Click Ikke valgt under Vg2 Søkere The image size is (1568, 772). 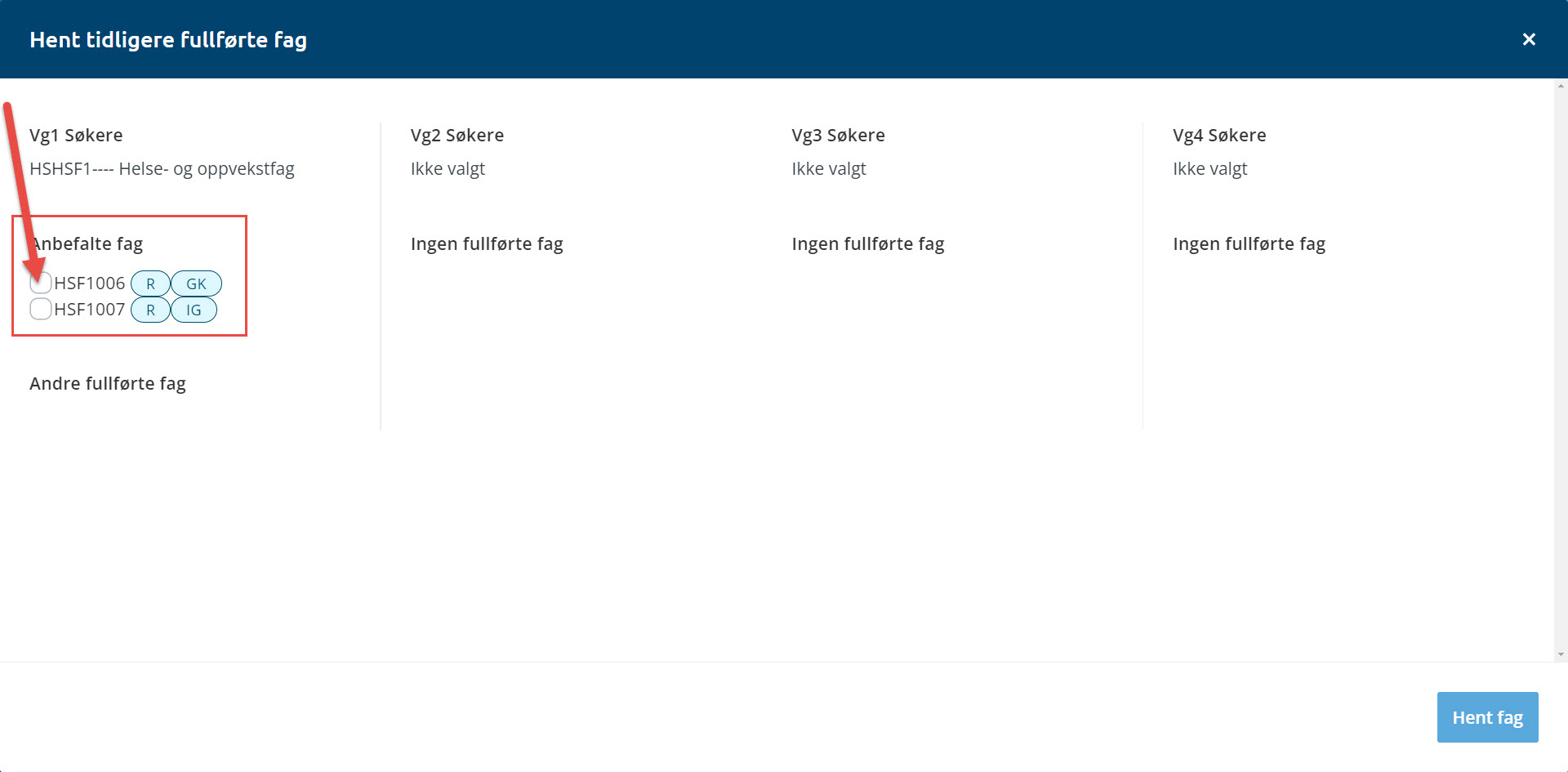[448, 169]
